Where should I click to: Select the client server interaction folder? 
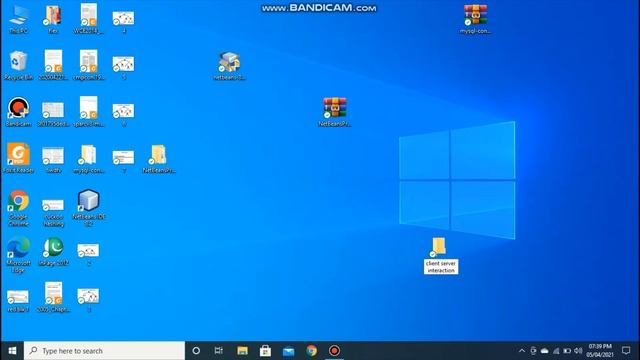[x=440, y=256]
